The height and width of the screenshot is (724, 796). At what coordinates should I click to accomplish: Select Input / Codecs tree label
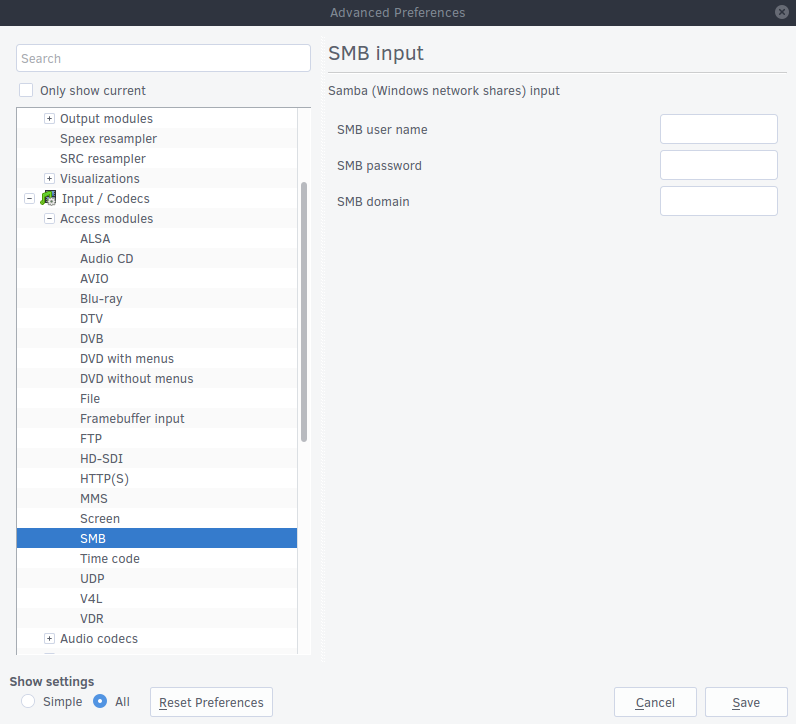click(x=106, y=199)
